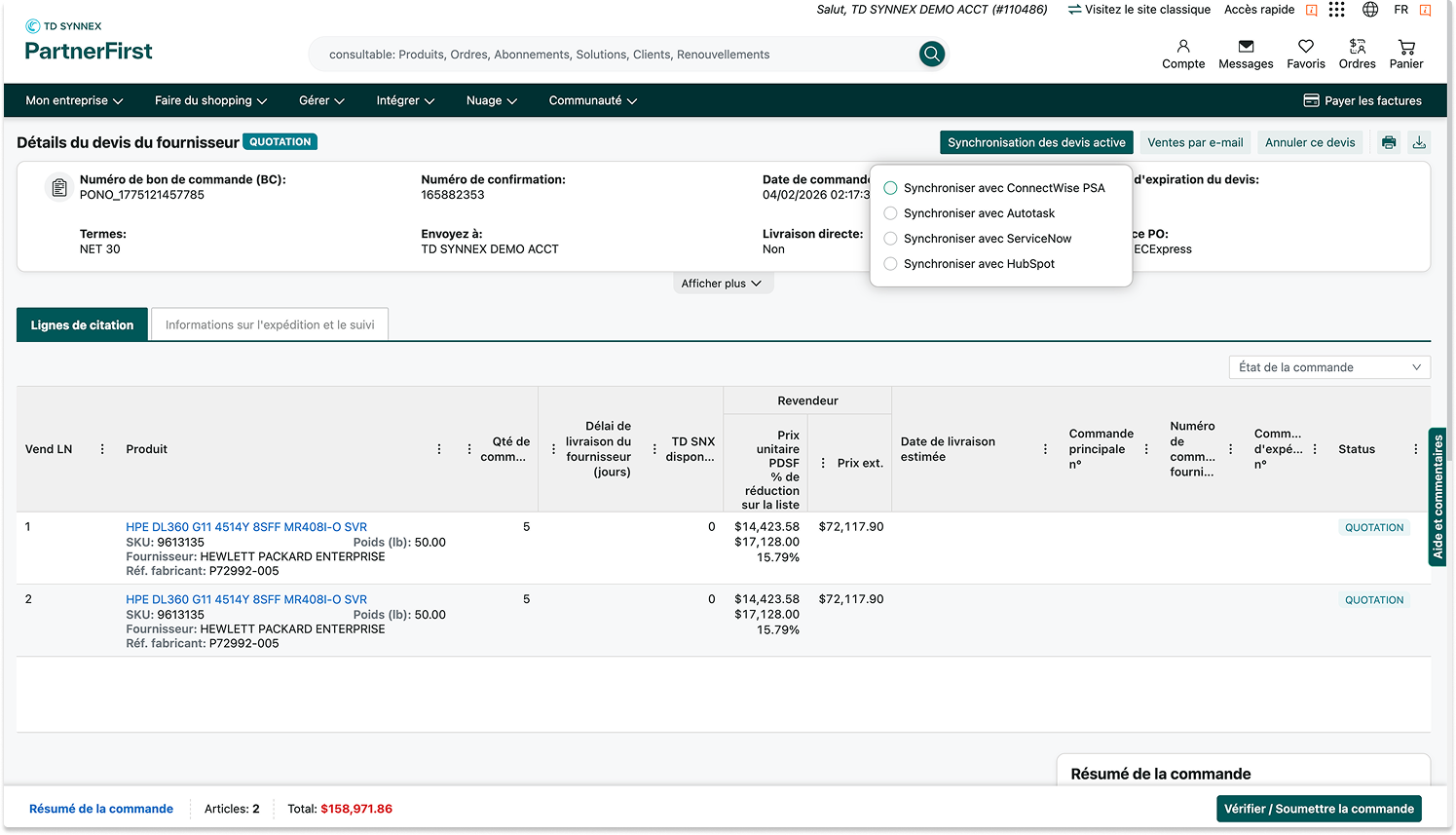Click Ventes par e-mail button
This screenshot has width=1456, height=835.
1195,142
